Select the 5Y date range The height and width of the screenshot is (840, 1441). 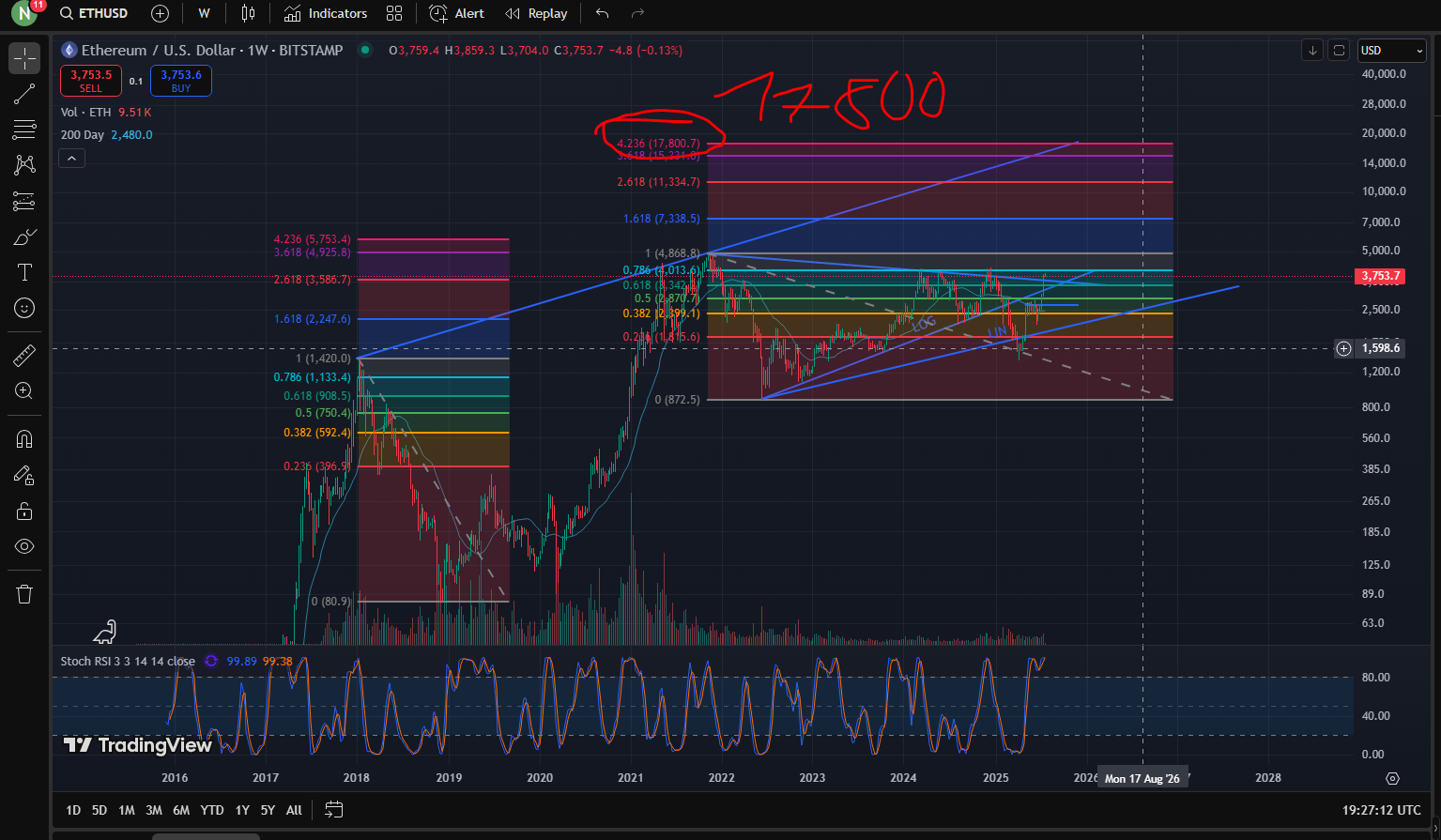[x=268, y=810]
